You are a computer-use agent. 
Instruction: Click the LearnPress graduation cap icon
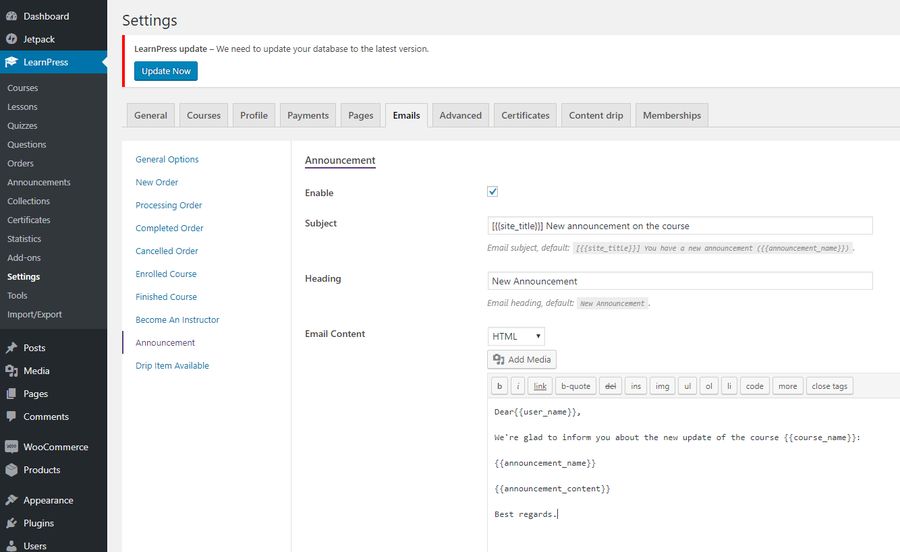pyautogui.click(x=11, y=62)
